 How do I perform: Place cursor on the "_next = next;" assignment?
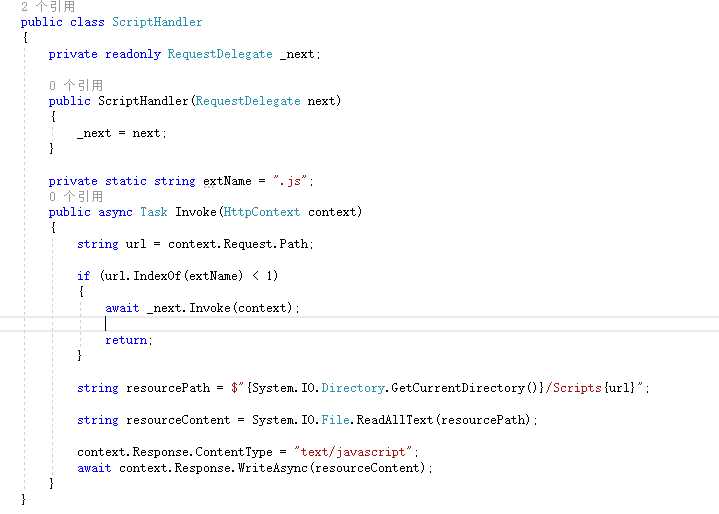point(122,133)
